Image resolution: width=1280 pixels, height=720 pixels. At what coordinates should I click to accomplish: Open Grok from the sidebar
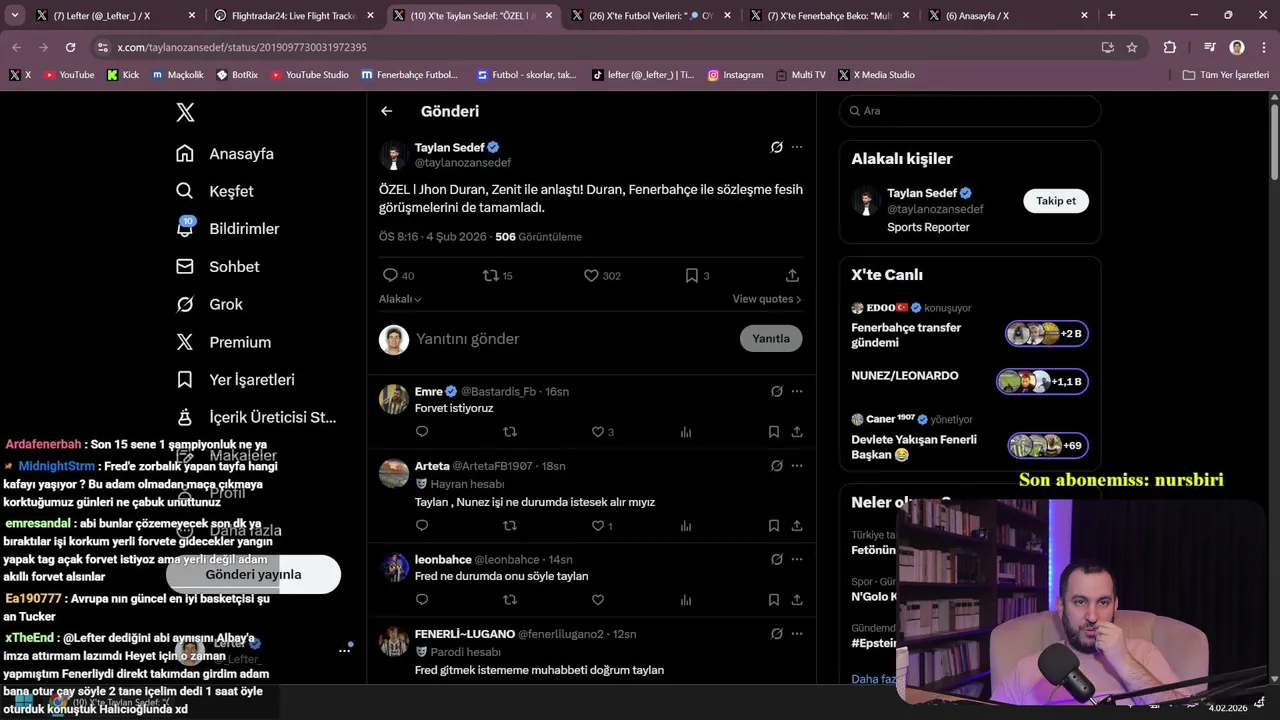pos(209,304)
